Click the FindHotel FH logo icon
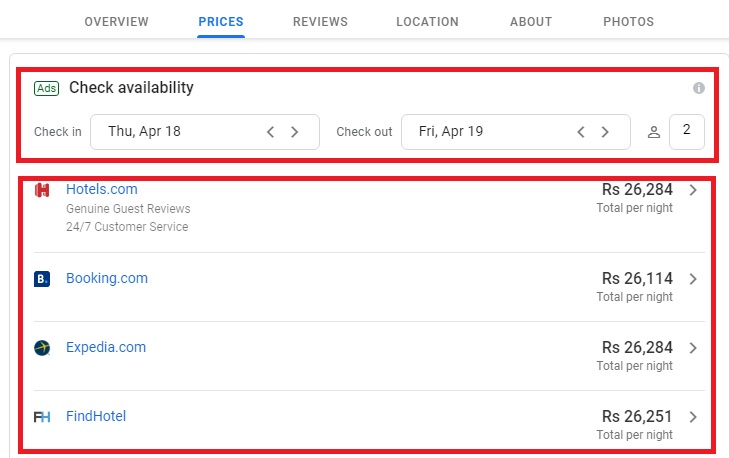 (42, 417)
